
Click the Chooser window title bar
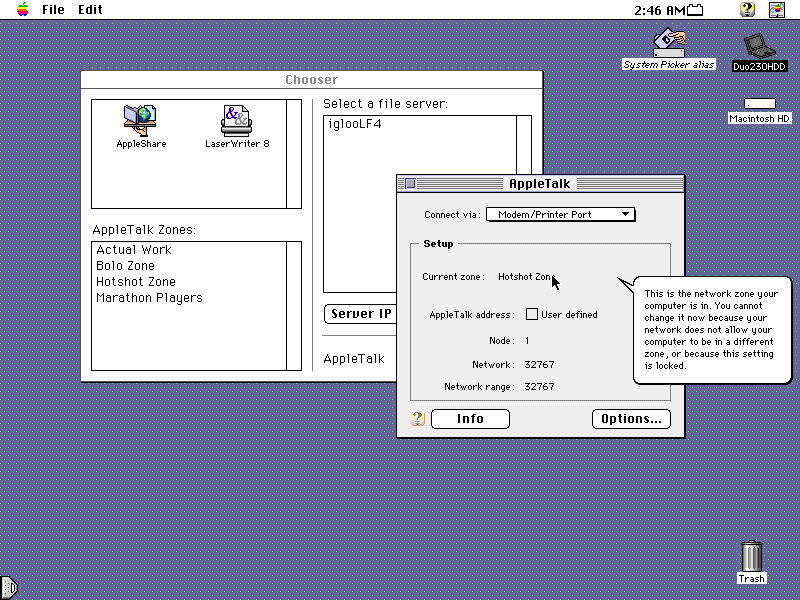click(312, 80)
